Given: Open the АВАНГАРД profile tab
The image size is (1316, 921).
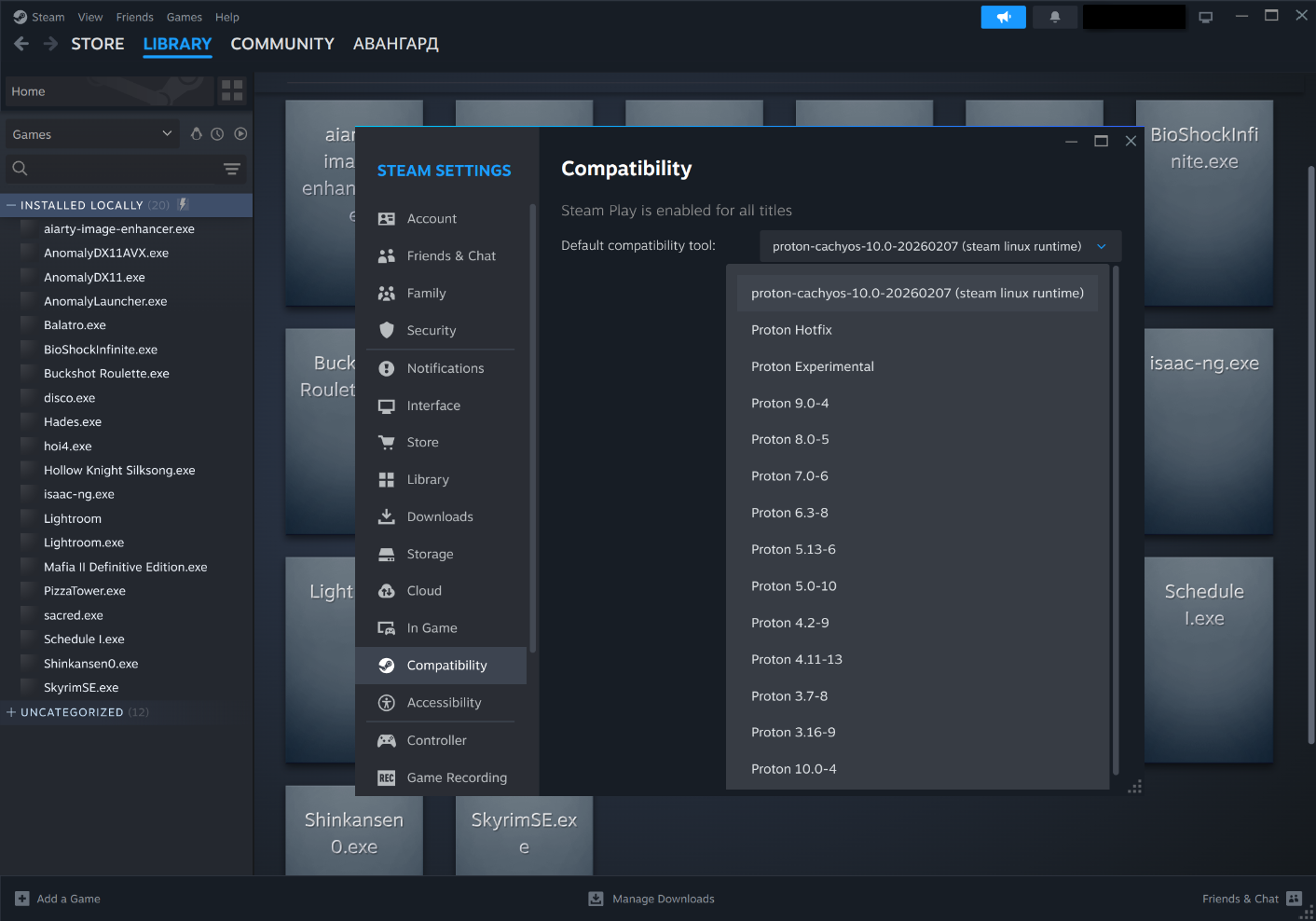Looking at the screenshot, I should (396, 44).
